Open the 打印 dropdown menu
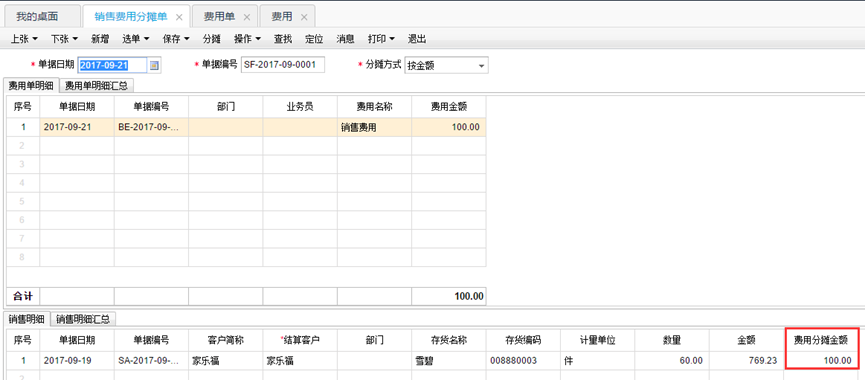Image resolution: width=865 pixels, height=380 pixels. 381,39
